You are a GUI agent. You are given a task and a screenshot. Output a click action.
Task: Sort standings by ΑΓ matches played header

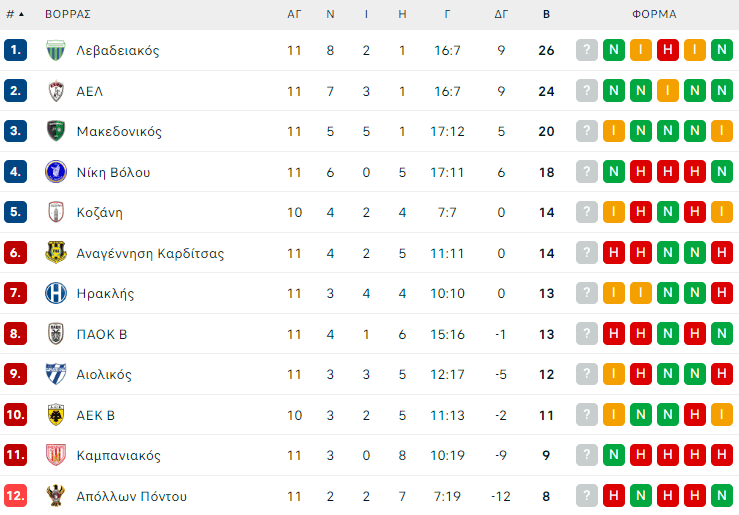point(294,14)
